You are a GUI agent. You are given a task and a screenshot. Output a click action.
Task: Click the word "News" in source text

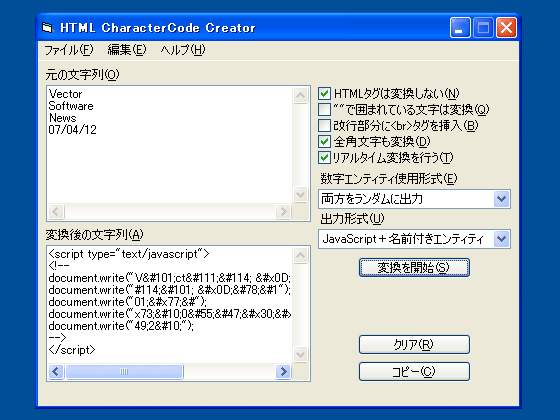coord(62,118)
